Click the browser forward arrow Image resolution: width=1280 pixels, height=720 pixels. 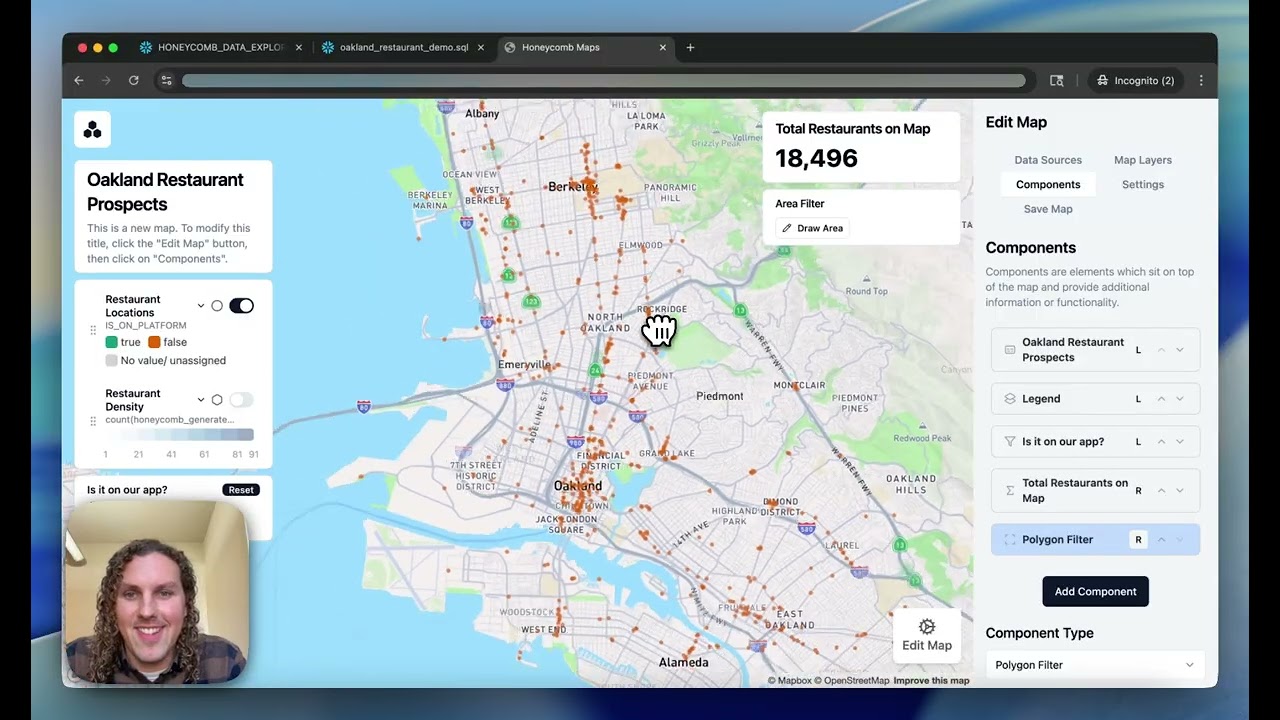click(x=106, y=80)
